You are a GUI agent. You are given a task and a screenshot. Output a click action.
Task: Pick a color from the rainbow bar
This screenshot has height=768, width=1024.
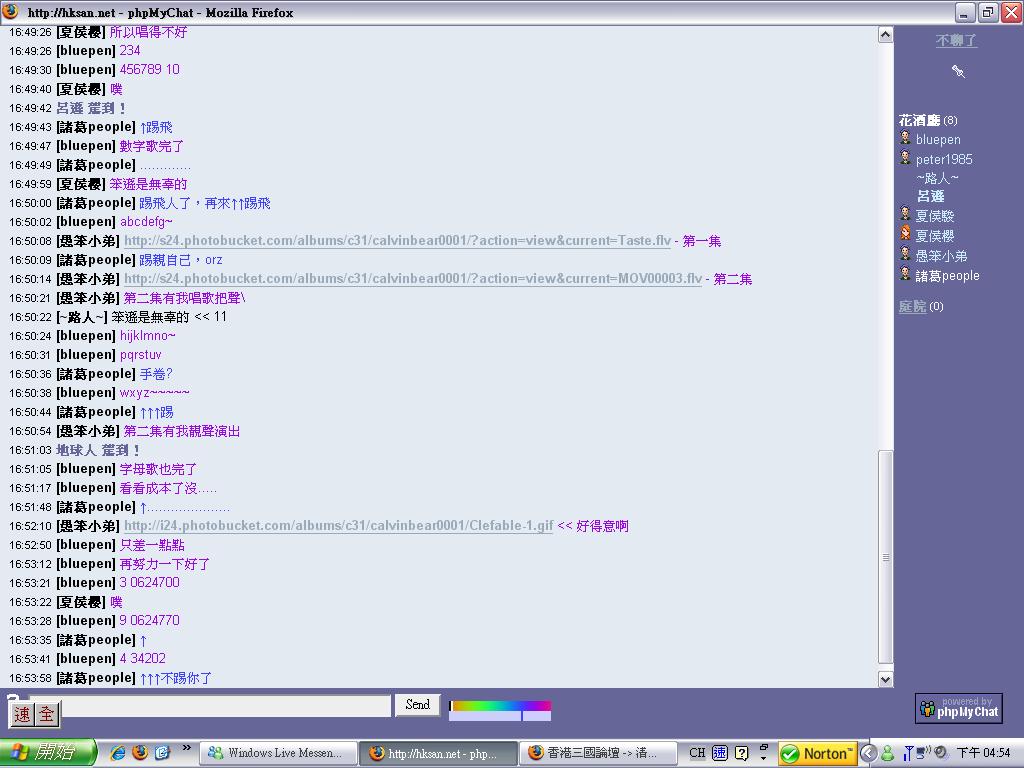pyautogui.click(x=500, y=706)
